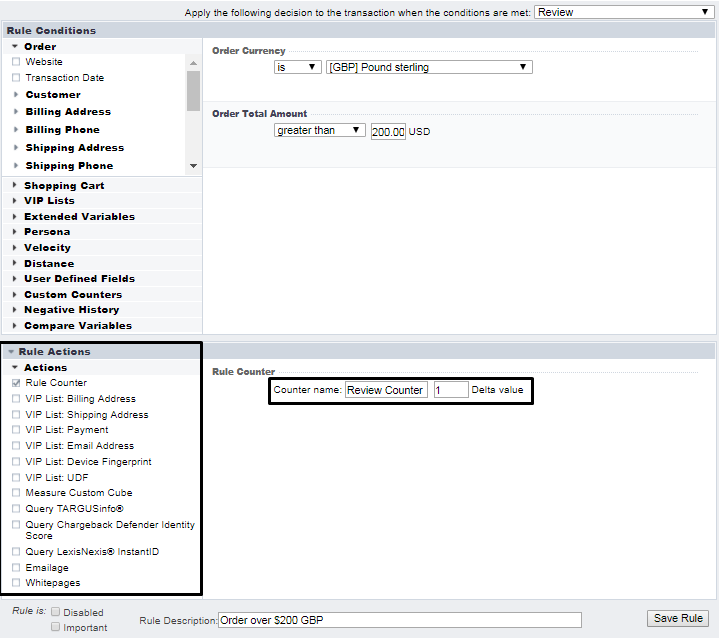
Task: Expand the Shipping Address category
Action: 16,147
